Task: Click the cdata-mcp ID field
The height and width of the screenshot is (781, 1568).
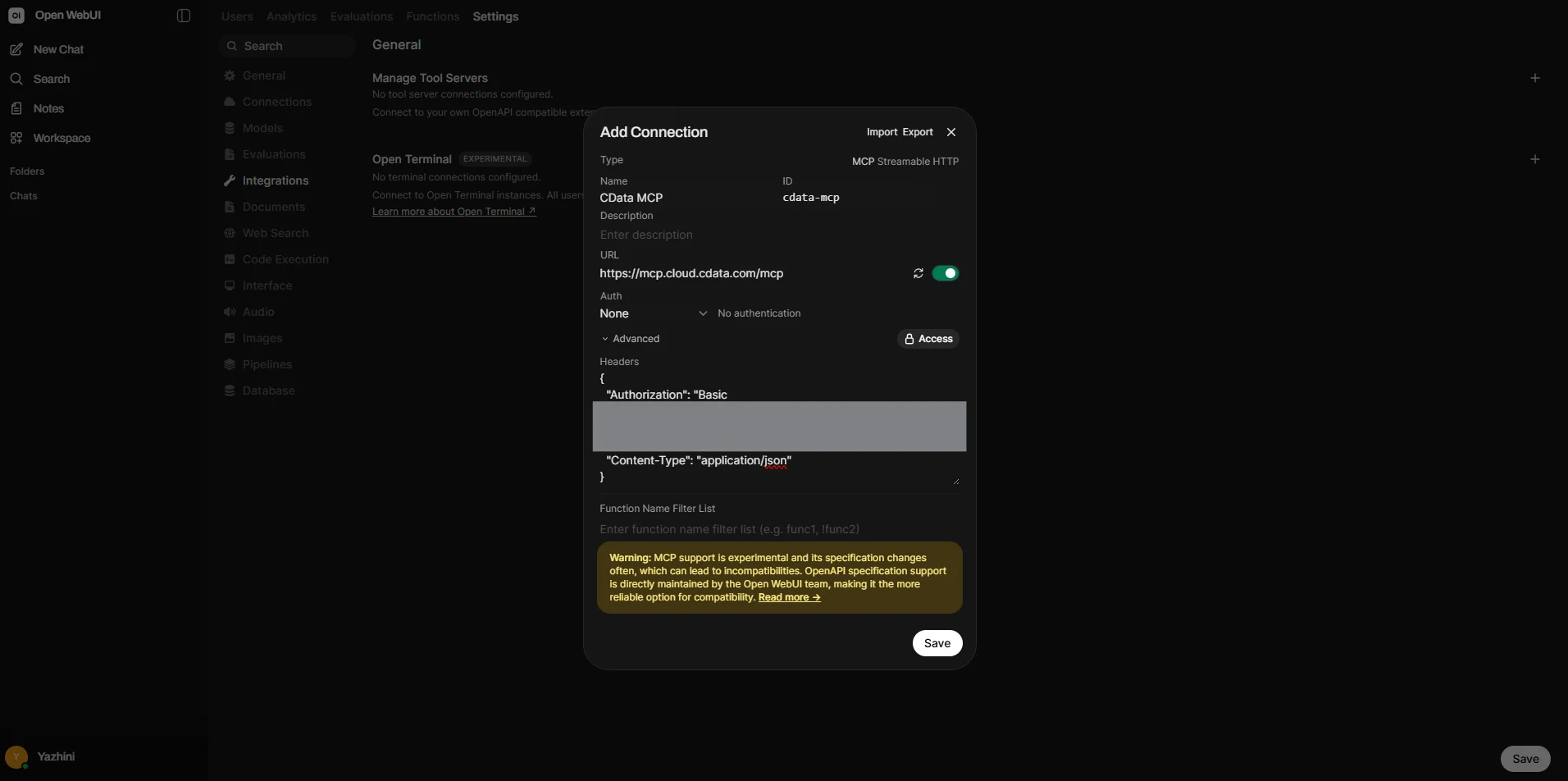Action: click(x=870, y=198)
